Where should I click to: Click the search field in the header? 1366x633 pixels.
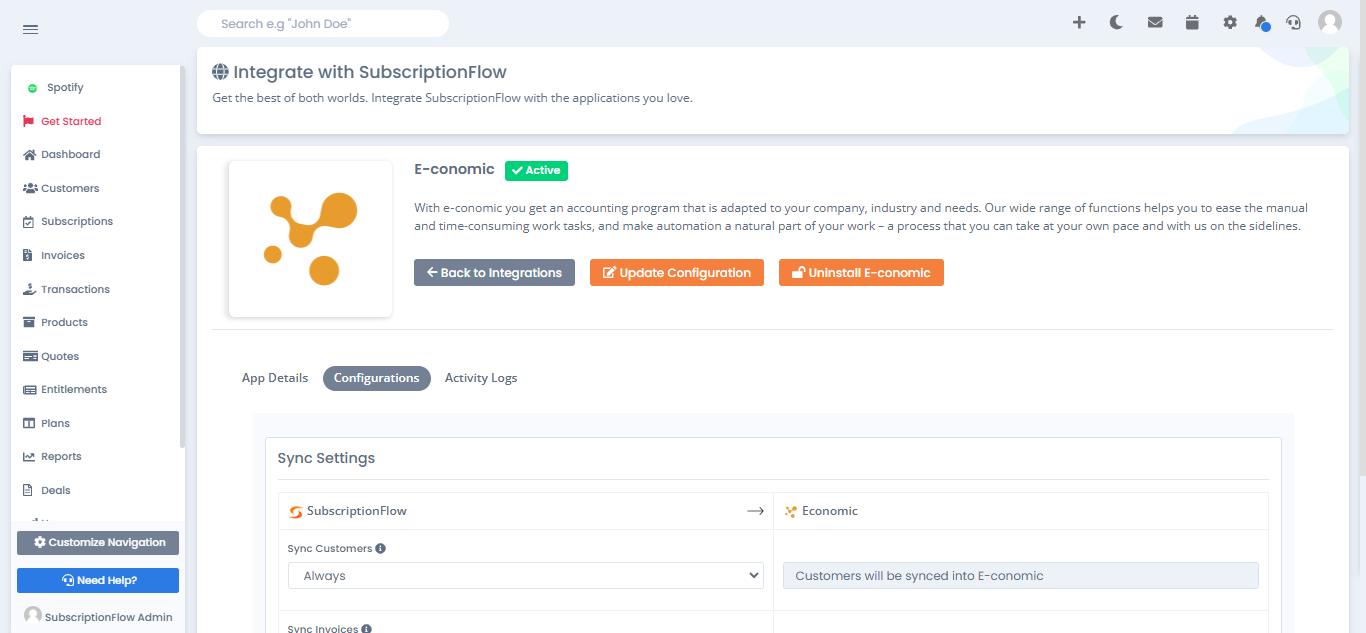[323, 23]
